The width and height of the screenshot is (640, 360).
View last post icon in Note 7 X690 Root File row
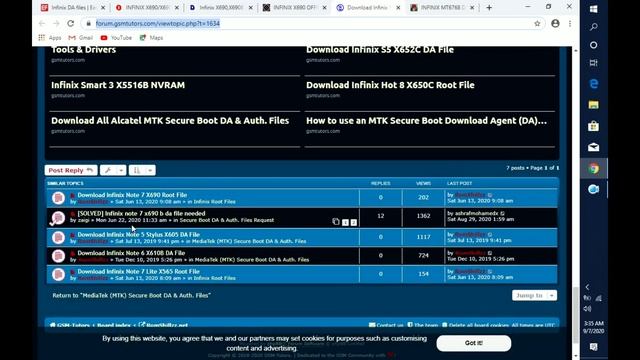(490, 195)
